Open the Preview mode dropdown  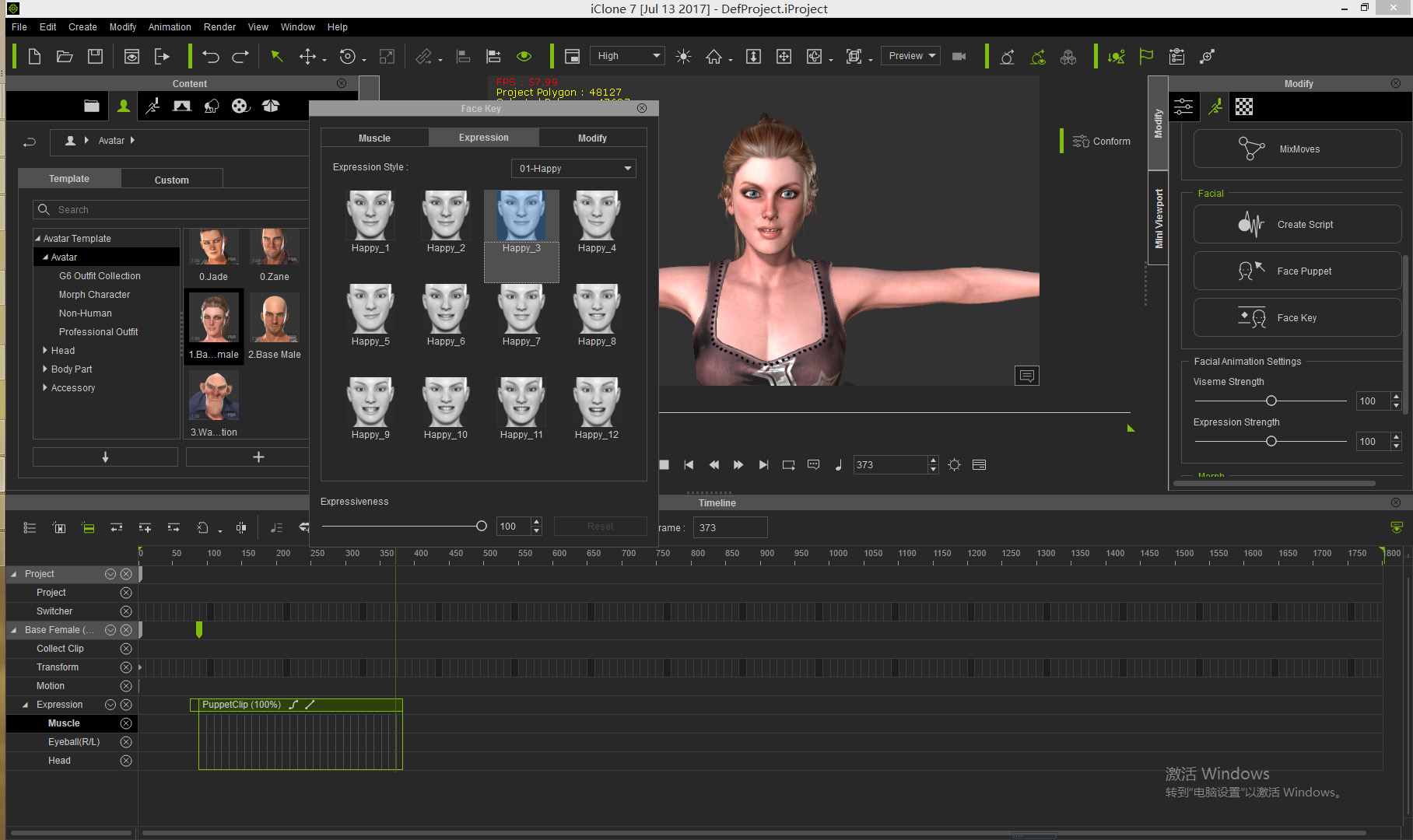click(910, 56)
